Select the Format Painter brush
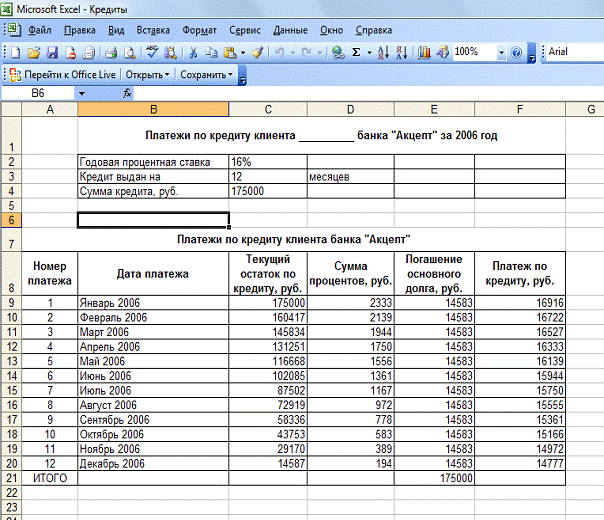The width and height of the screenshot is (604, 520). pos(257,52)
